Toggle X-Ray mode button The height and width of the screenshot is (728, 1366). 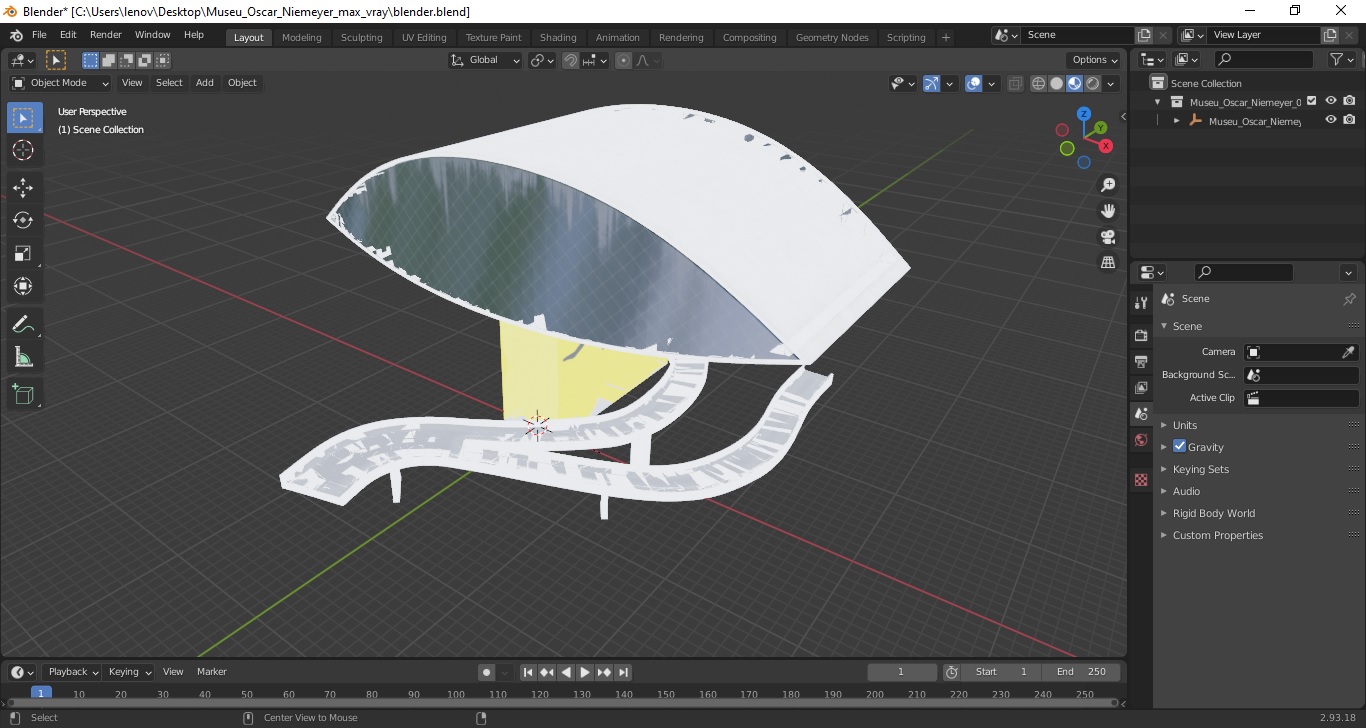1015,84
